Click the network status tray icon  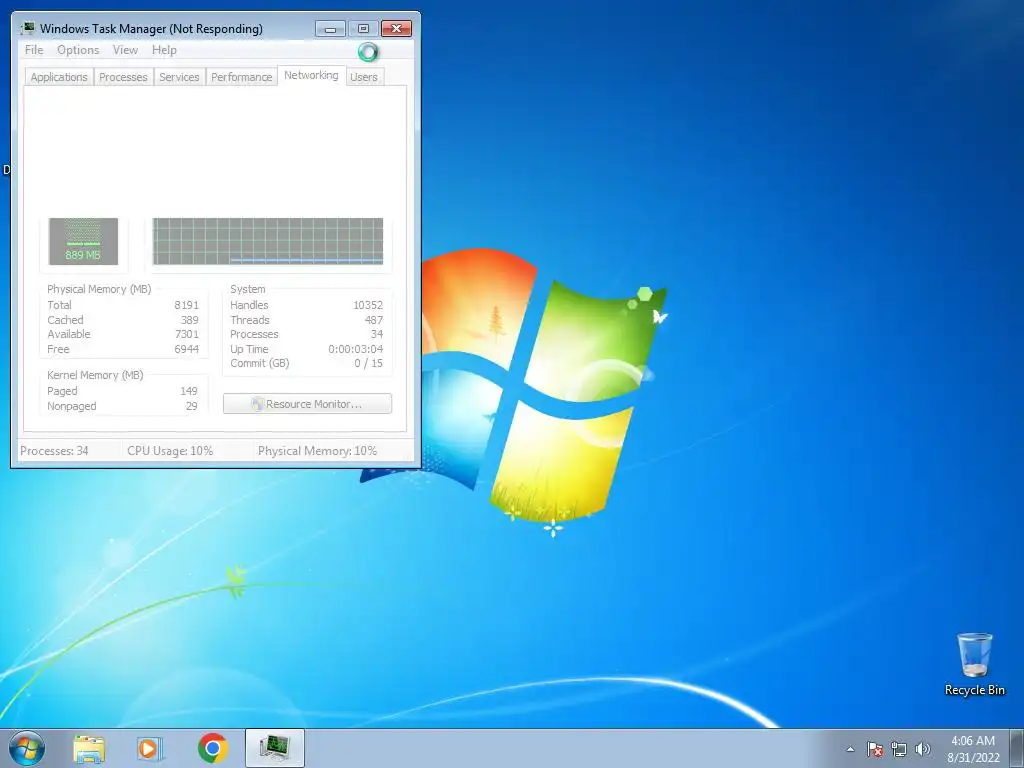coord(899,749)
